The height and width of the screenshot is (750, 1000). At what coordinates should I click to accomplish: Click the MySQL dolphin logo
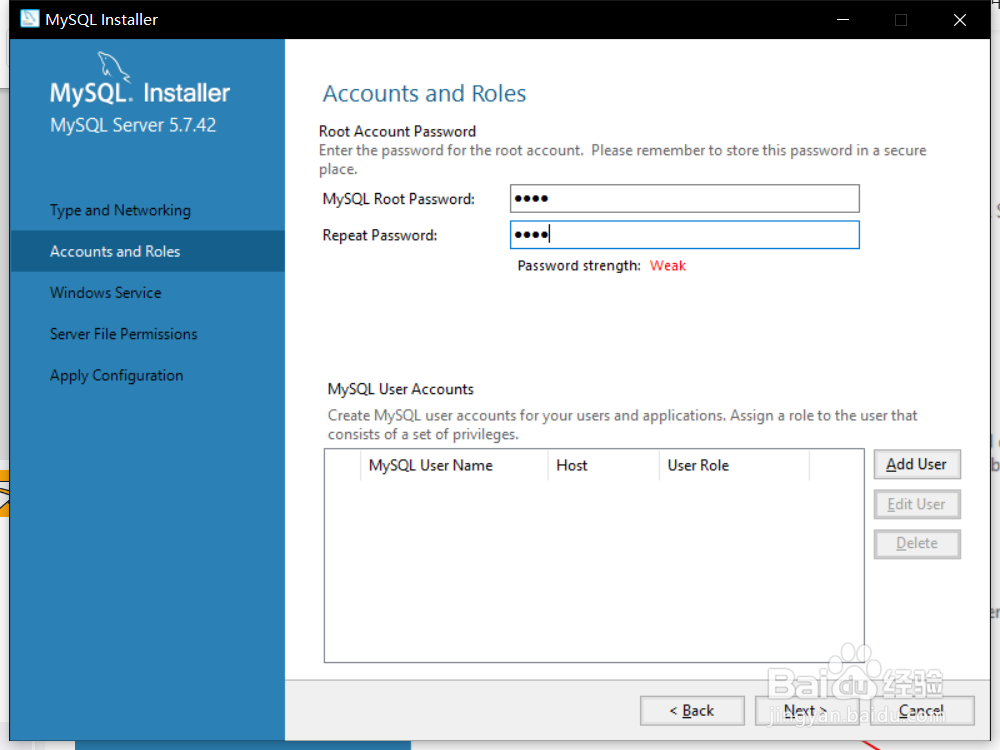[114, 67]
